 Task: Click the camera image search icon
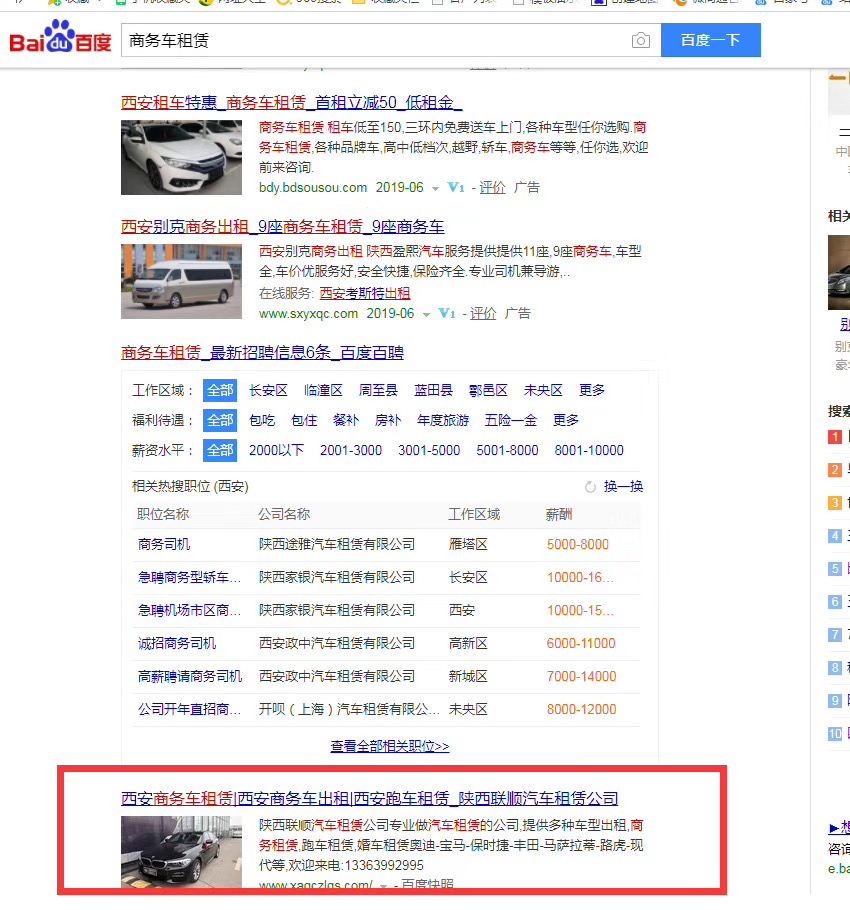click(640, 41)
